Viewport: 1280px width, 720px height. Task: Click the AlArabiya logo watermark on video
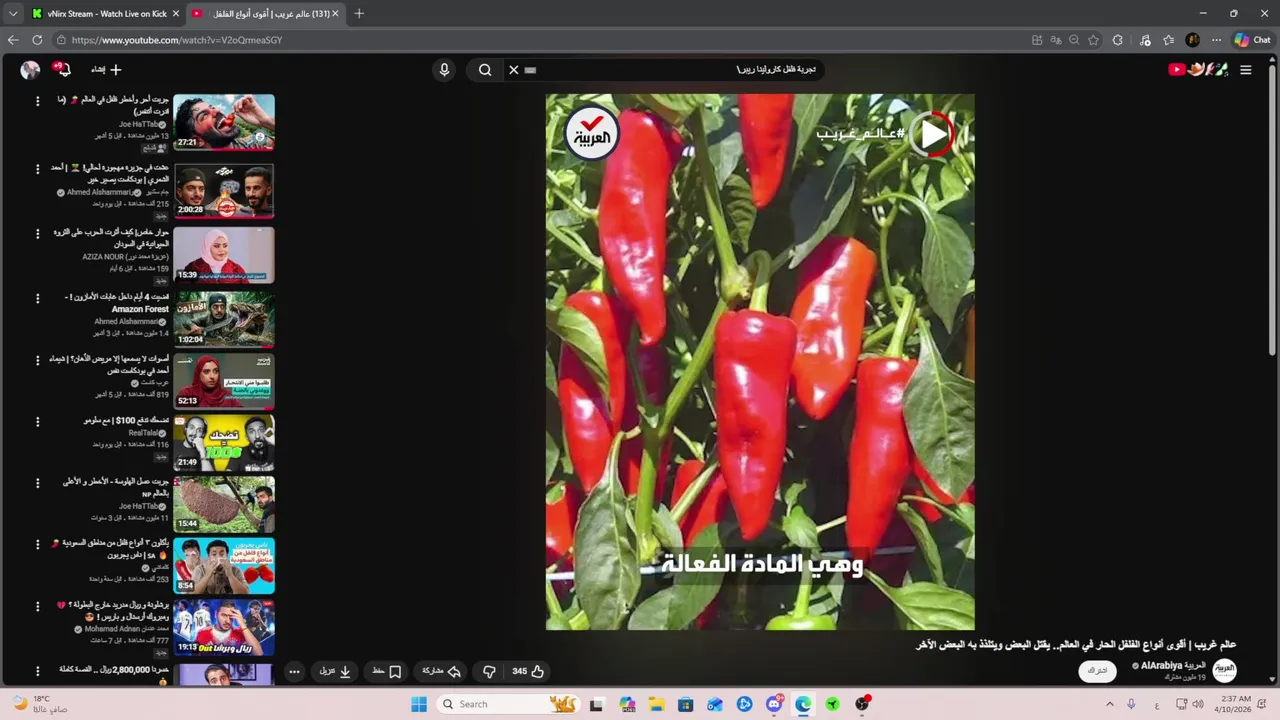click(592, 133)
